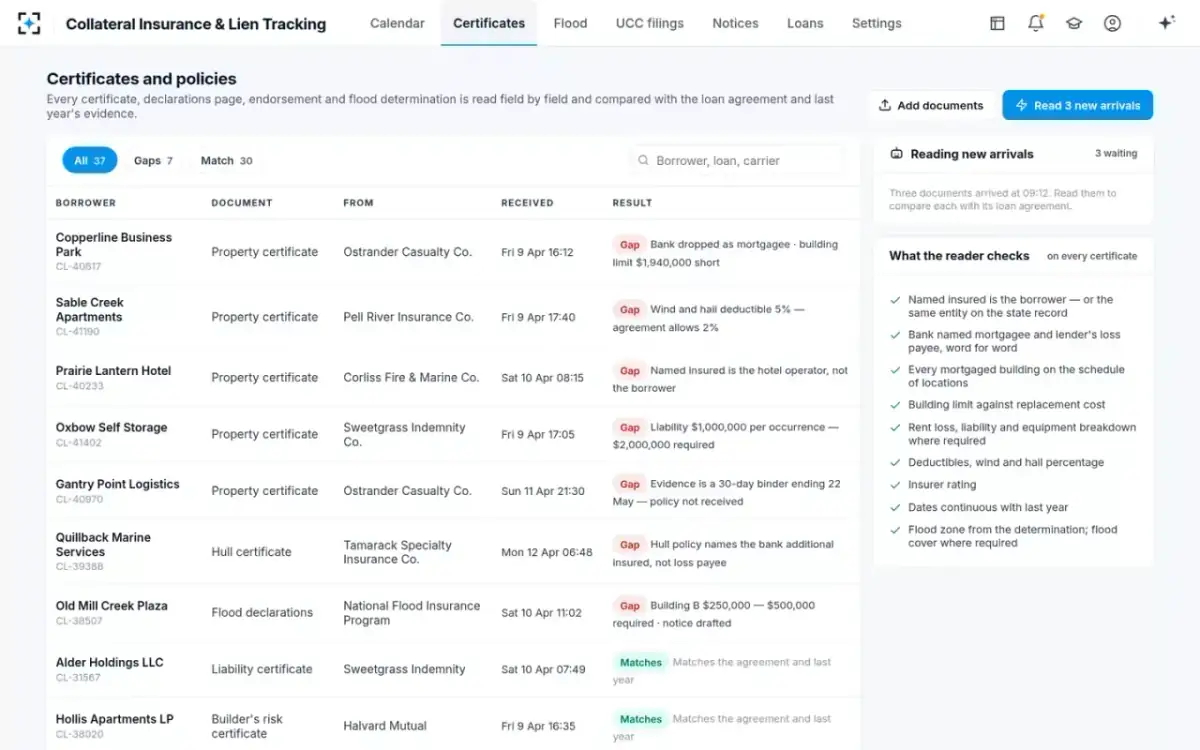Click the app logo icon
The height and width of the screenshot is (750, 1200).
coord(29,23)
